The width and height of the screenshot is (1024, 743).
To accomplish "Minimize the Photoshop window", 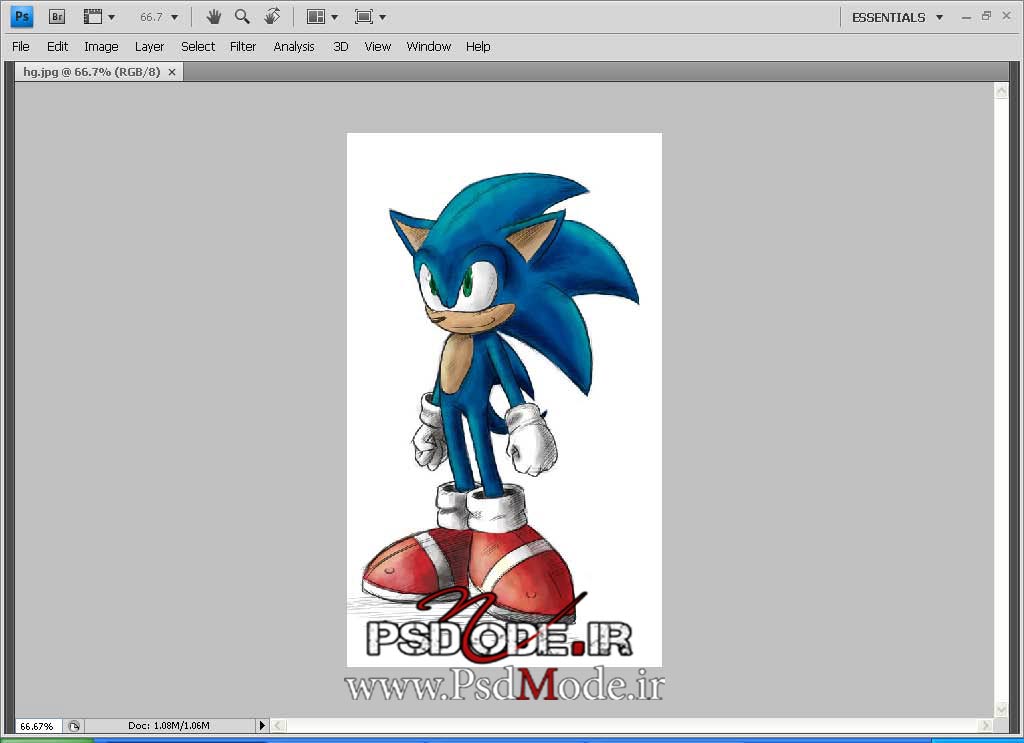I will click(x=966, y=18).
